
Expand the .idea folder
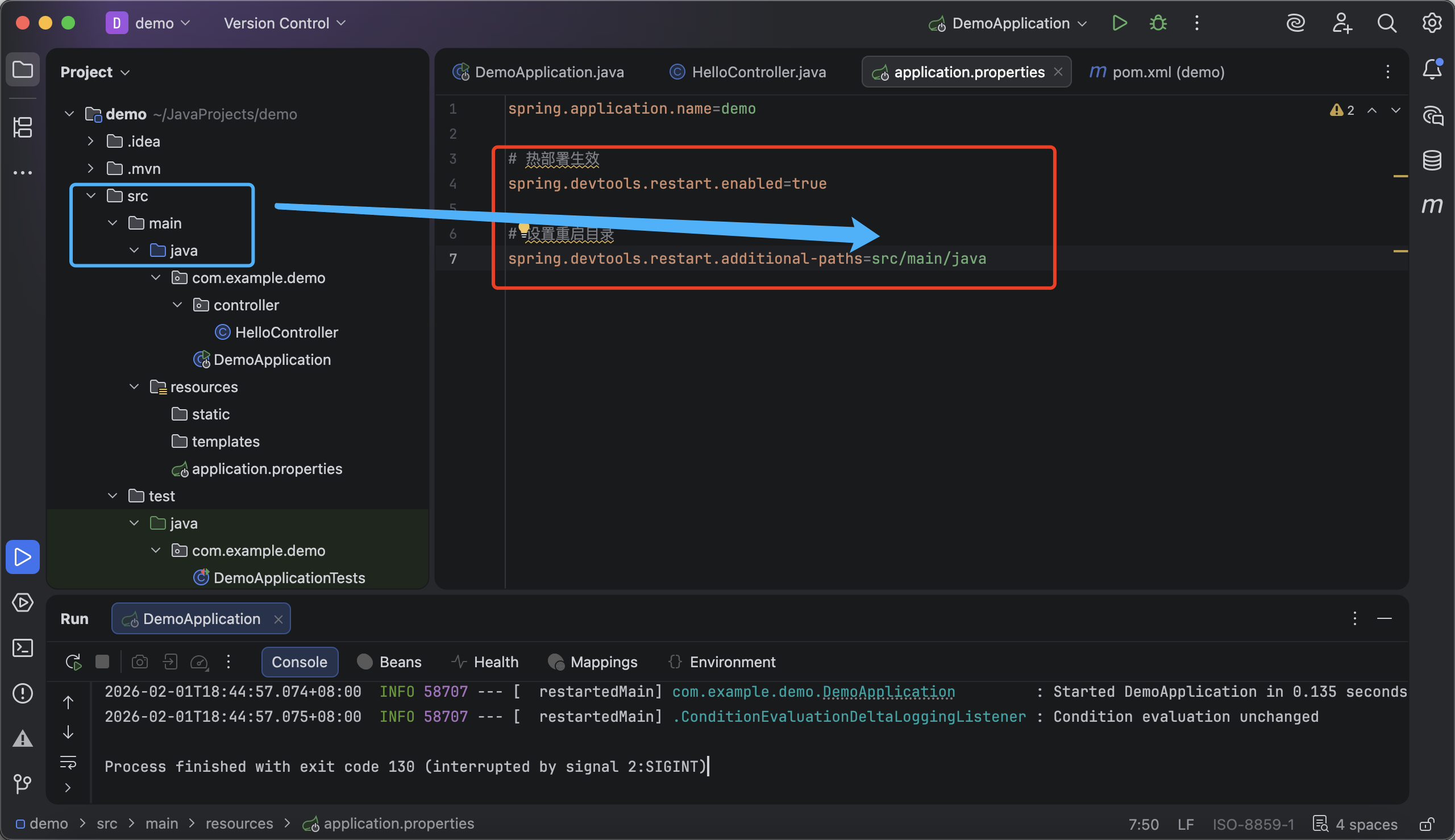91,142
